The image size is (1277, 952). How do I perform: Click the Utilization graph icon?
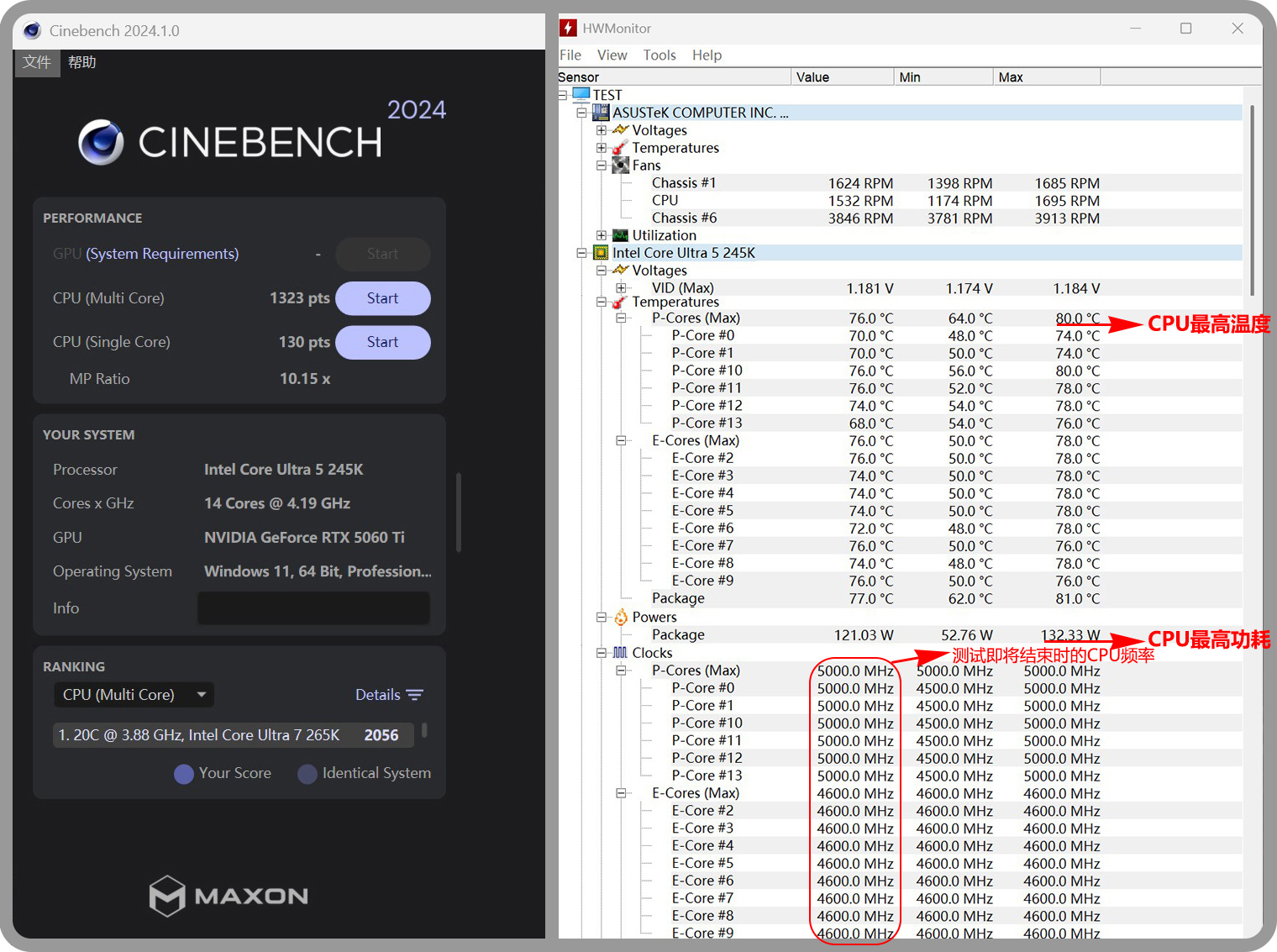[x=621, y=235]
